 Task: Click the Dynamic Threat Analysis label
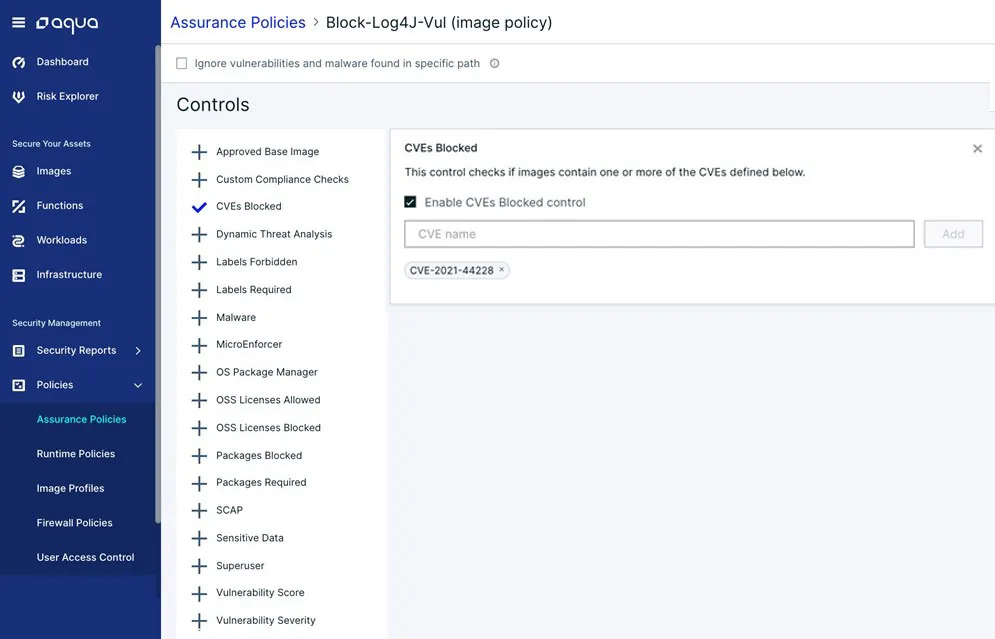[x=273, y=234]
